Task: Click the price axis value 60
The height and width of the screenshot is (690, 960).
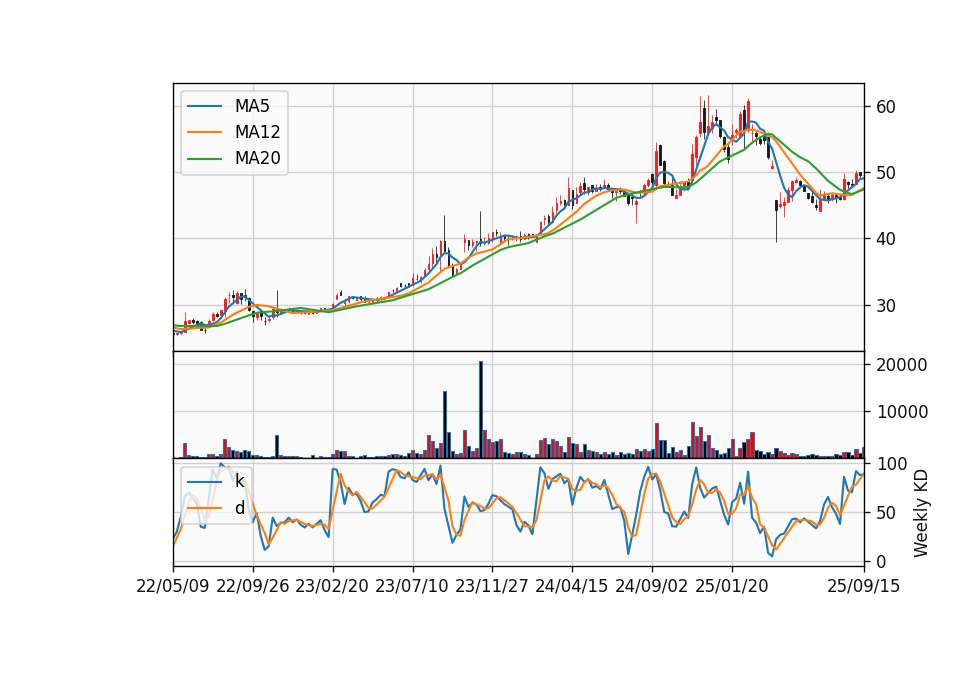Action: click(x=886, y=107)
